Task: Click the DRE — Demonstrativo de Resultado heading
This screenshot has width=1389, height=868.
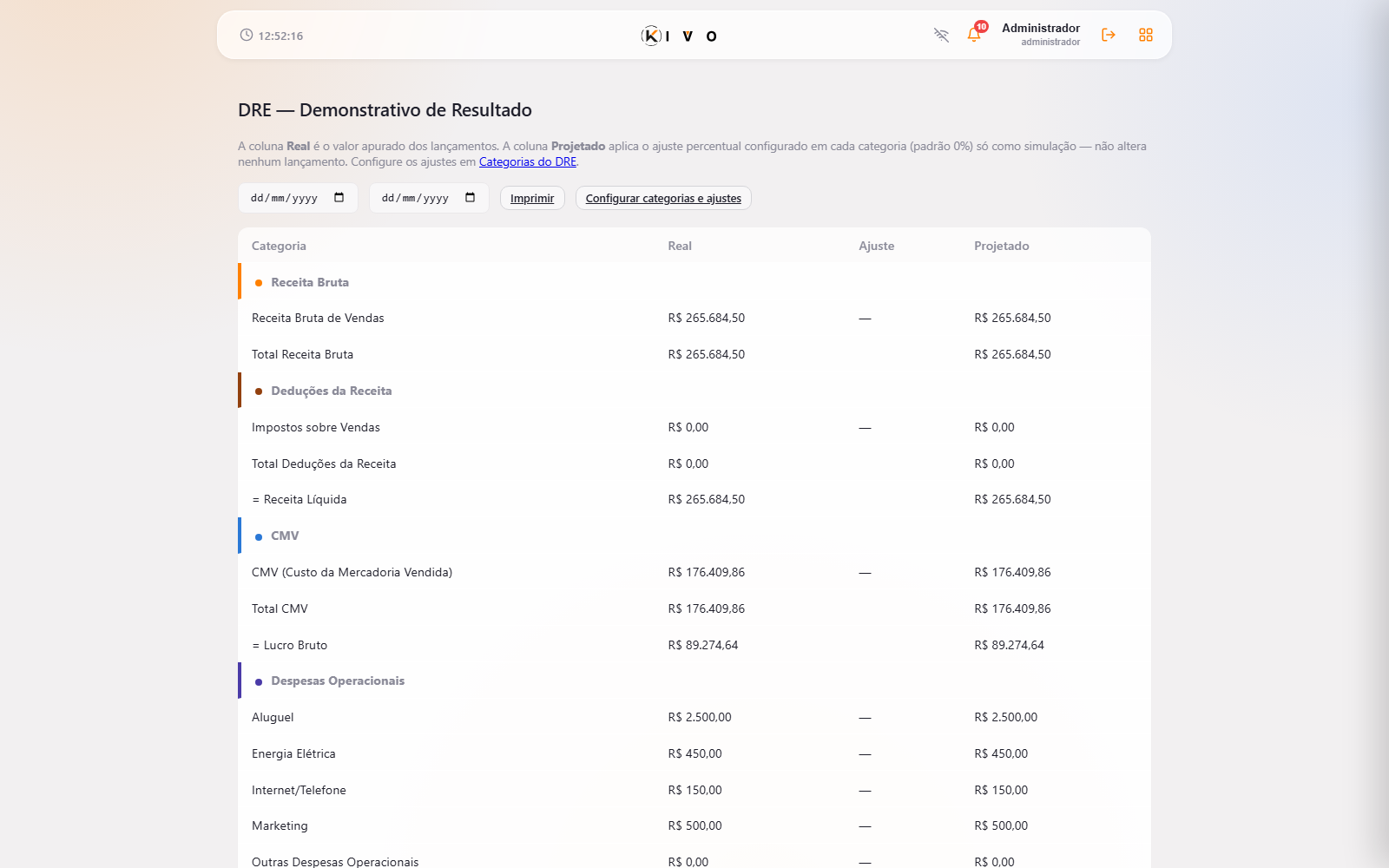Action: point(385,110)
